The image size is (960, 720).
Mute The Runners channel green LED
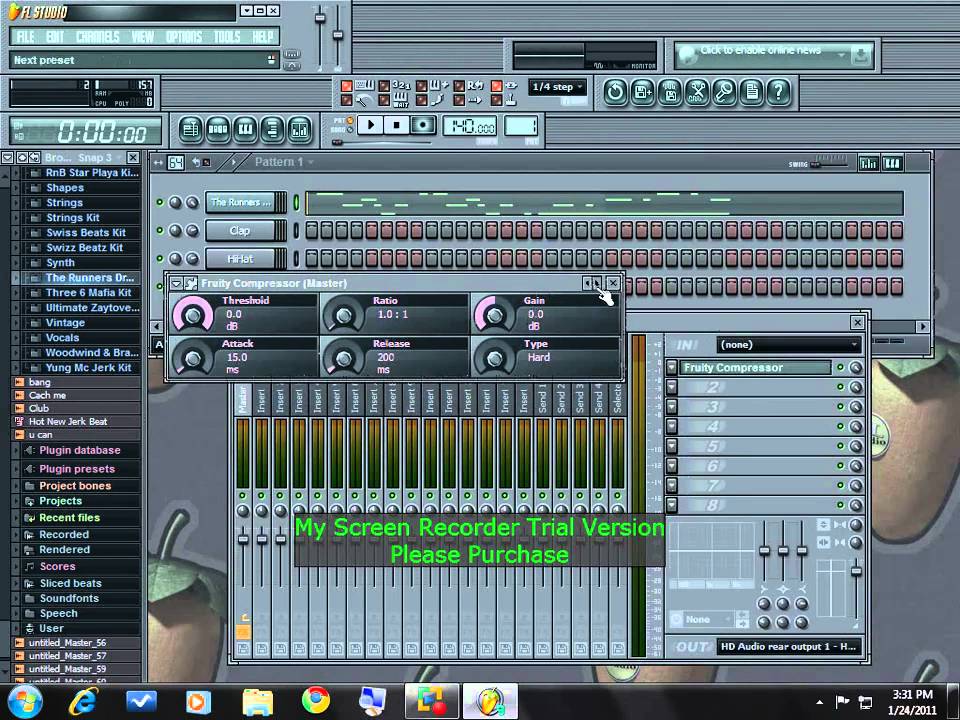160,202
